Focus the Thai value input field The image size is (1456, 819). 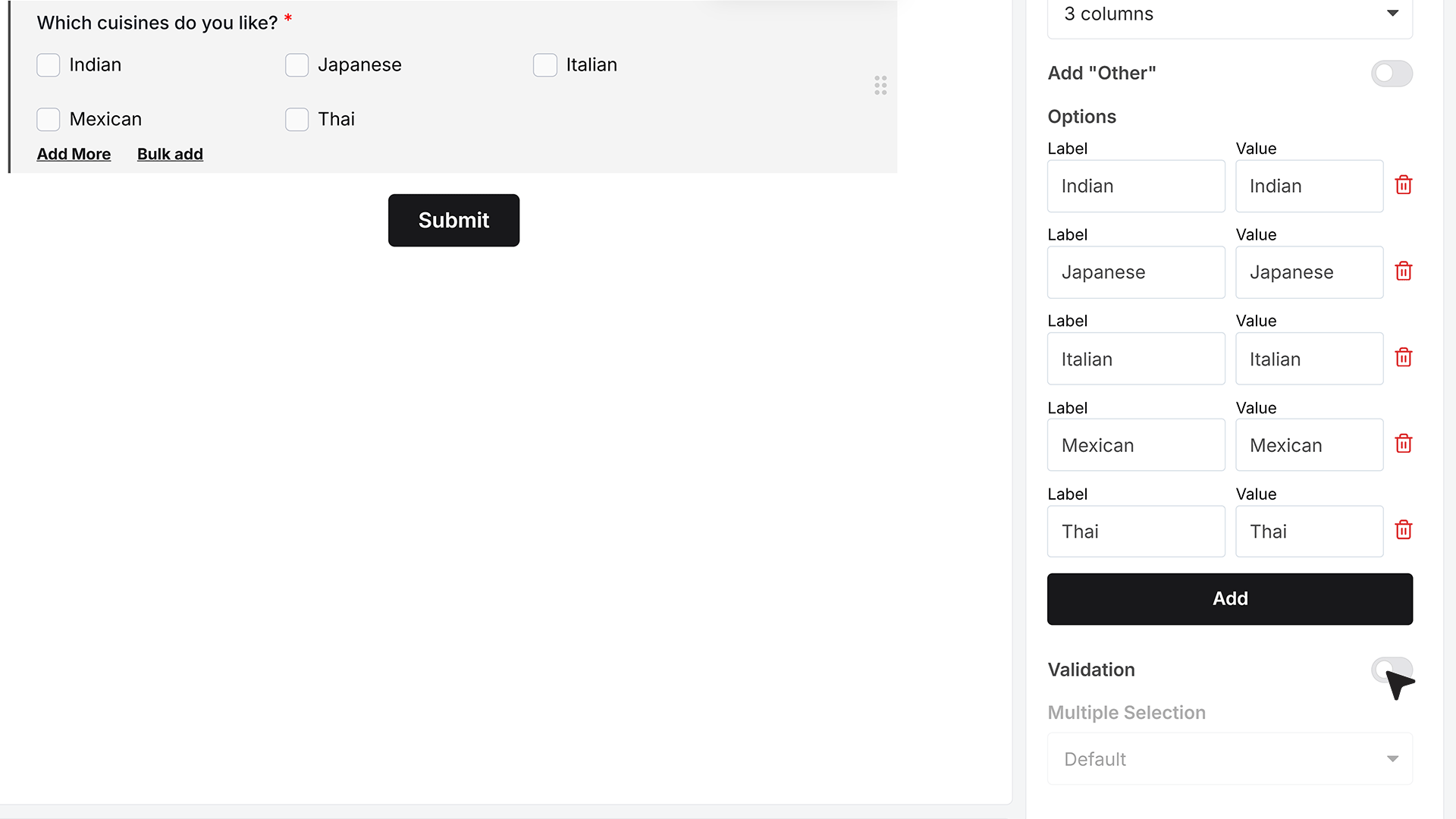tap(1309, 532)
